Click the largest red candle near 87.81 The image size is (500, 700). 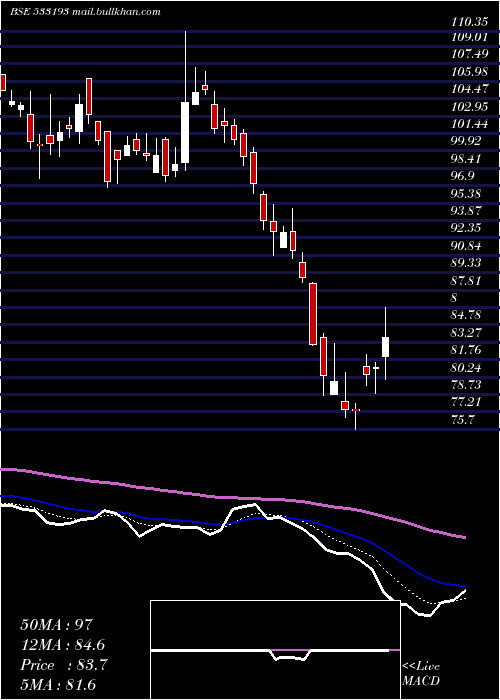pyautogui.click(x=313, y=314)
